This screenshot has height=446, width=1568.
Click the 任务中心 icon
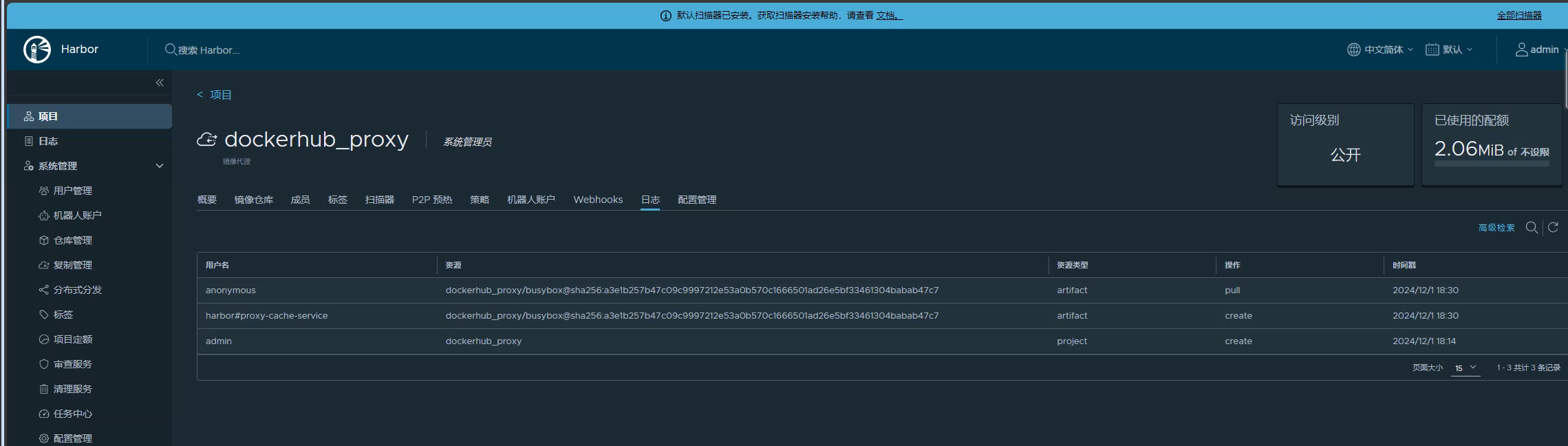[x=44, y=414]
